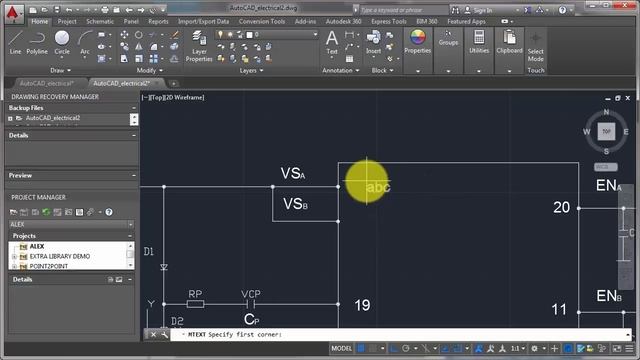
Task: Toggle Clean Screen icon in status bar
Action: point(617,349)
